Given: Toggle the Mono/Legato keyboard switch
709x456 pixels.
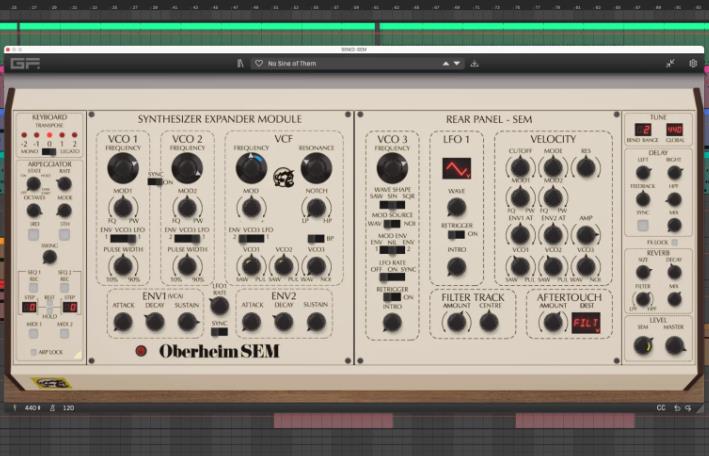Looking at the screenshot, I should click(49, 152).
